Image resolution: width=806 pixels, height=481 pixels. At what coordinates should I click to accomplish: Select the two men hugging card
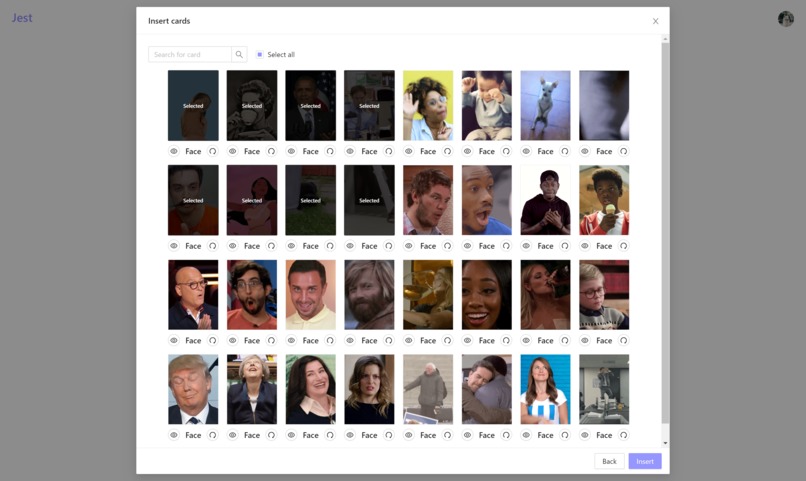[x=487, y=389]
